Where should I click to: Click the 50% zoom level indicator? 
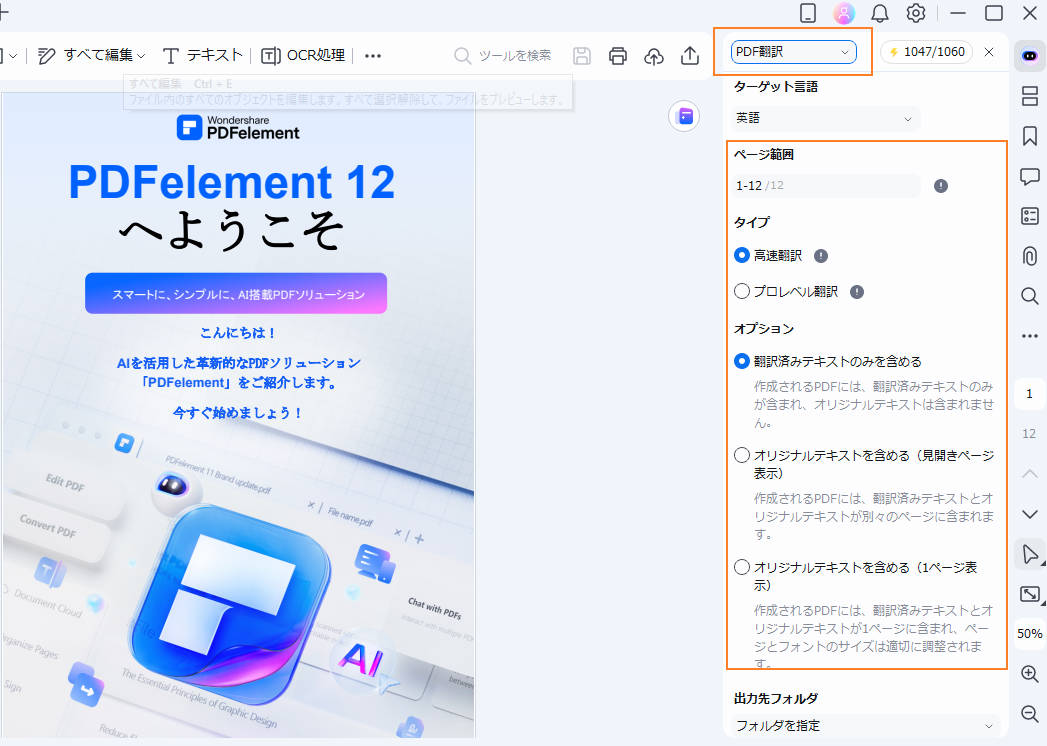(1030, 633)
